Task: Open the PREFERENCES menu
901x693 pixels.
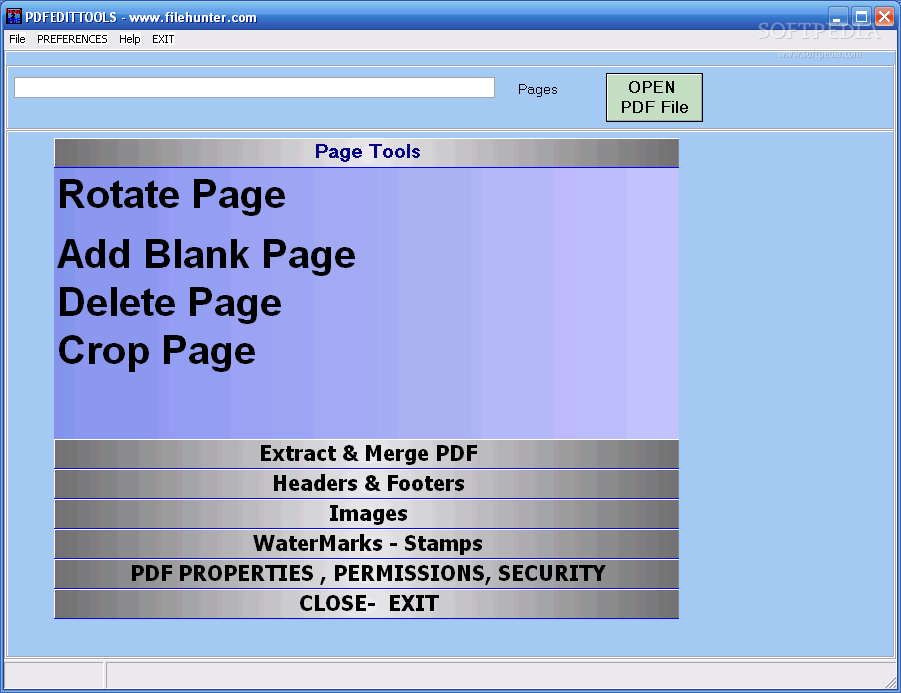Action: click(72, 39)
